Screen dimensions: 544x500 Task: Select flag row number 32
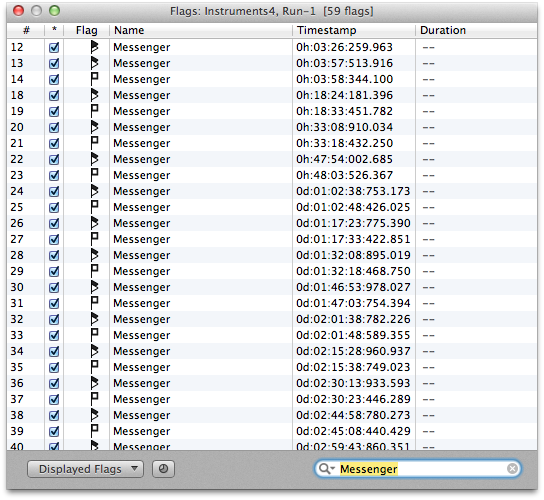coord(272,319)
